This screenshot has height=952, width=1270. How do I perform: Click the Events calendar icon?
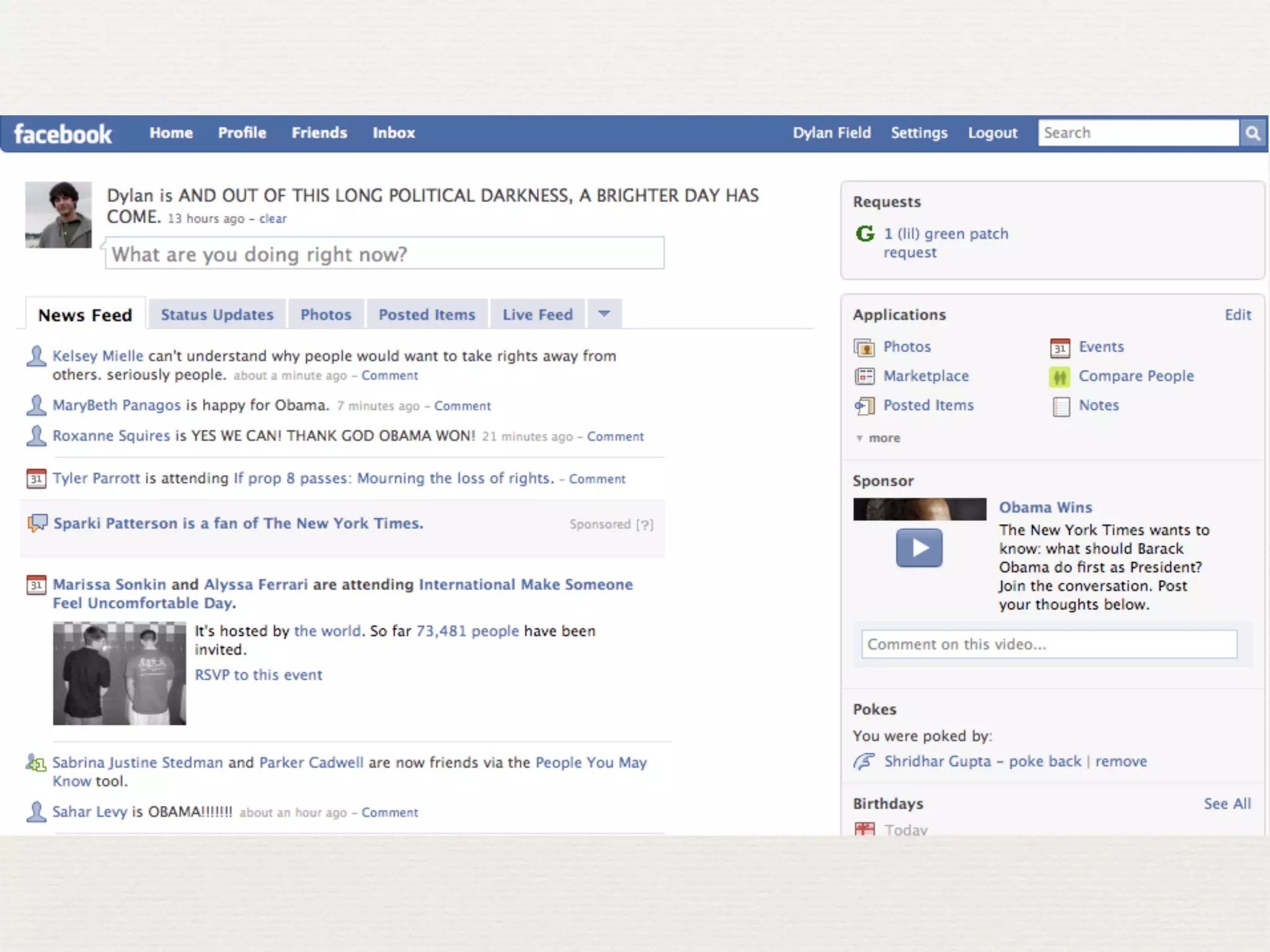[x=1060, y=348]
